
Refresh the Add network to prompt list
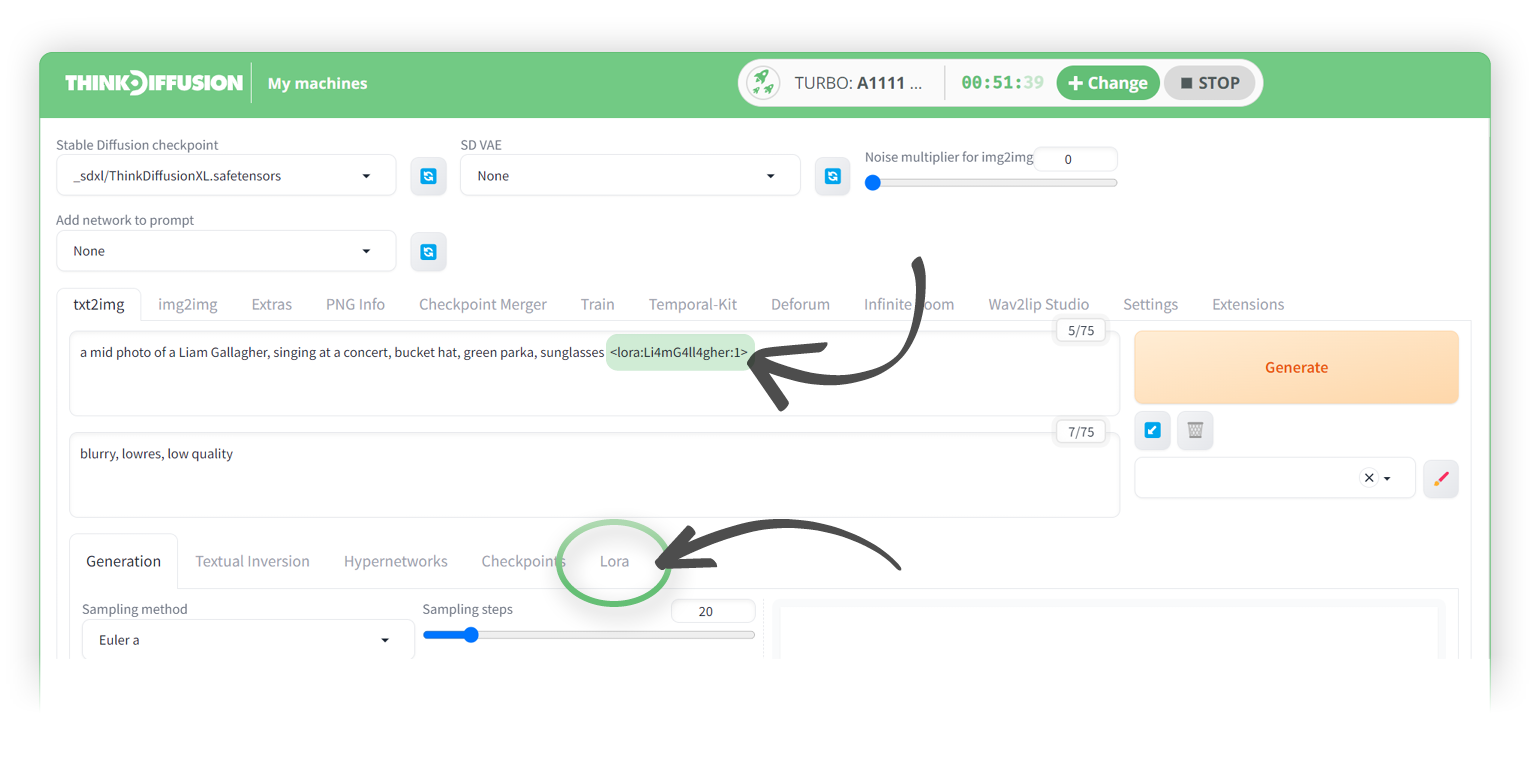click(x=428, y=252)
